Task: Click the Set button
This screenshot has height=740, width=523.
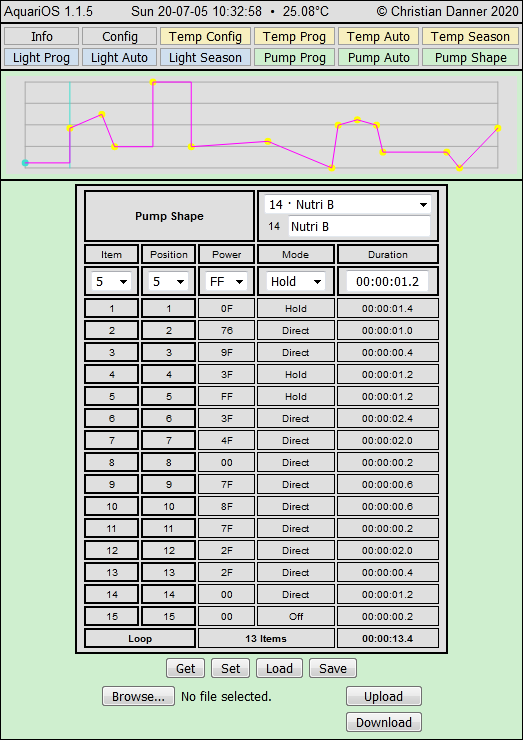Action: [x=230, y=668]
